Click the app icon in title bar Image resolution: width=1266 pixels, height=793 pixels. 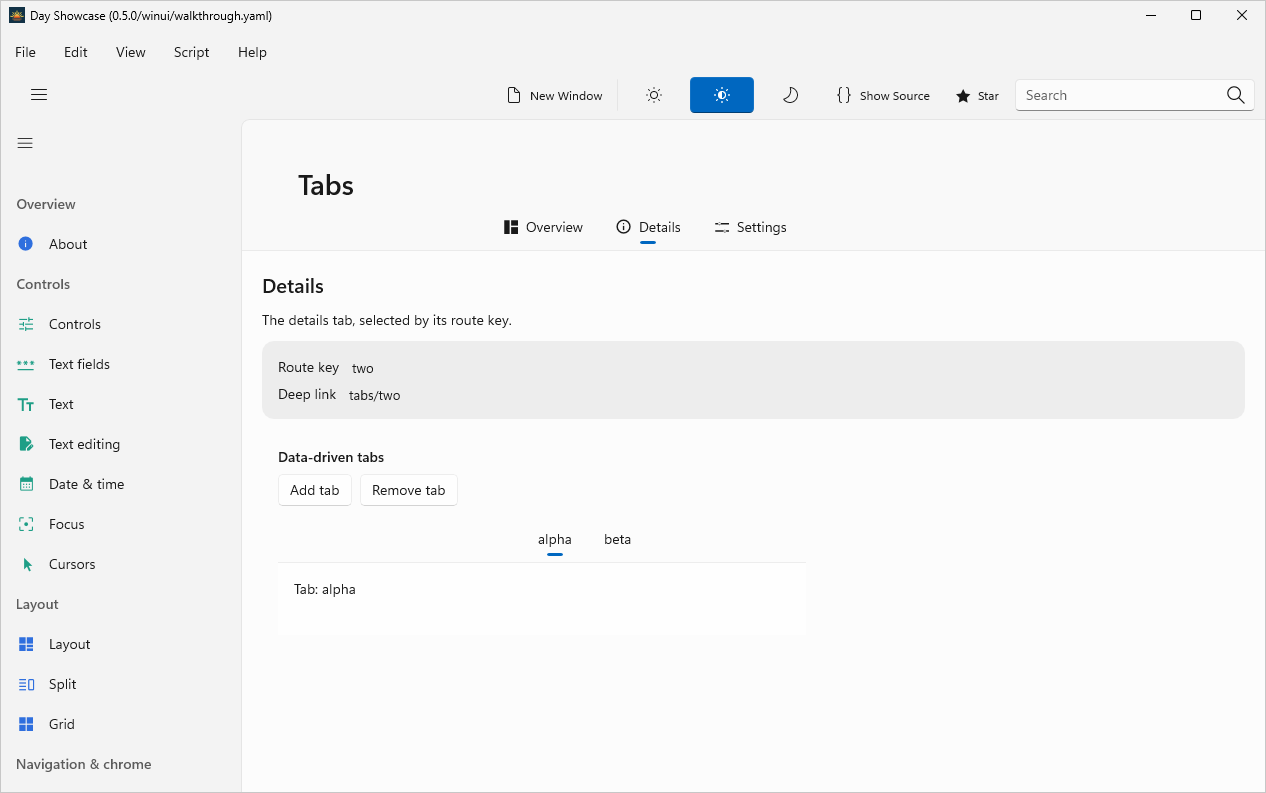point(17,15)
